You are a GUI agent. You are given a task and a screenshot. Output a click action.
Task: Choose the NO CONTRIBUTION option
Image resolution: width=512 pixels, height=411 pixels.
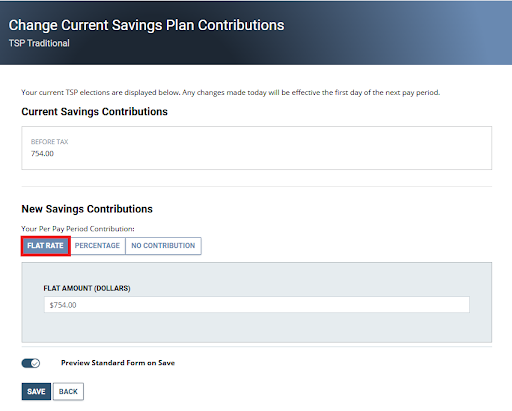pos(163,246)
